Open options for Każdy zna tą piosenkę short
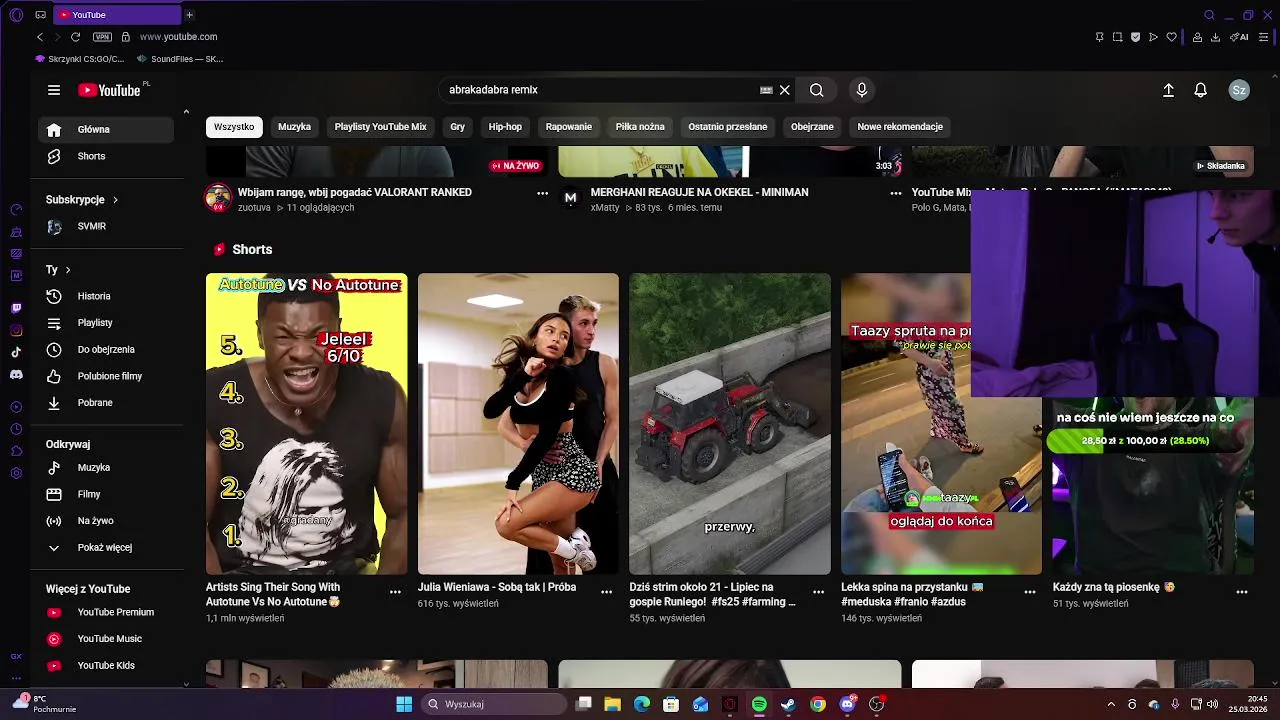 [1242, 592]
